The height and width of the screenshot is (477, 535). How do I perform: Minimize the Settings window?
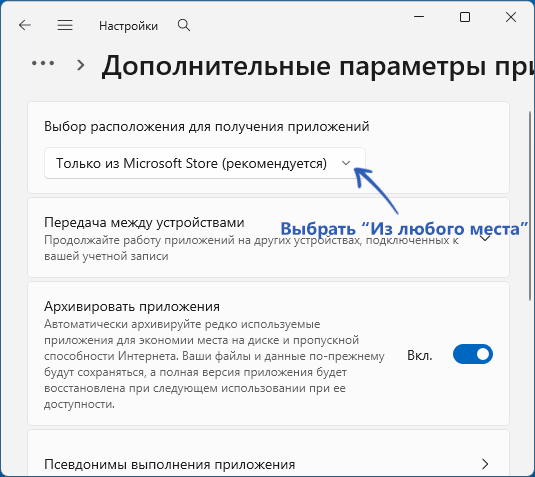[x=419, y=16]
